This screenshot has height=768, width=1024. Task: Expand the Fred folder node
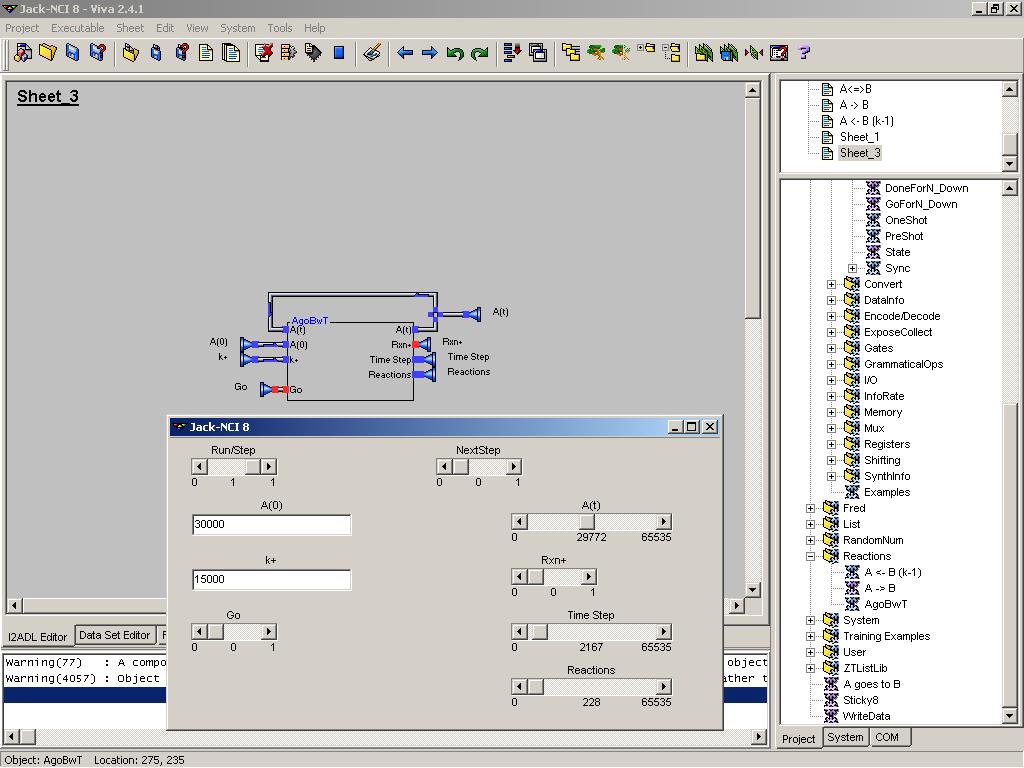coord(810,508)
